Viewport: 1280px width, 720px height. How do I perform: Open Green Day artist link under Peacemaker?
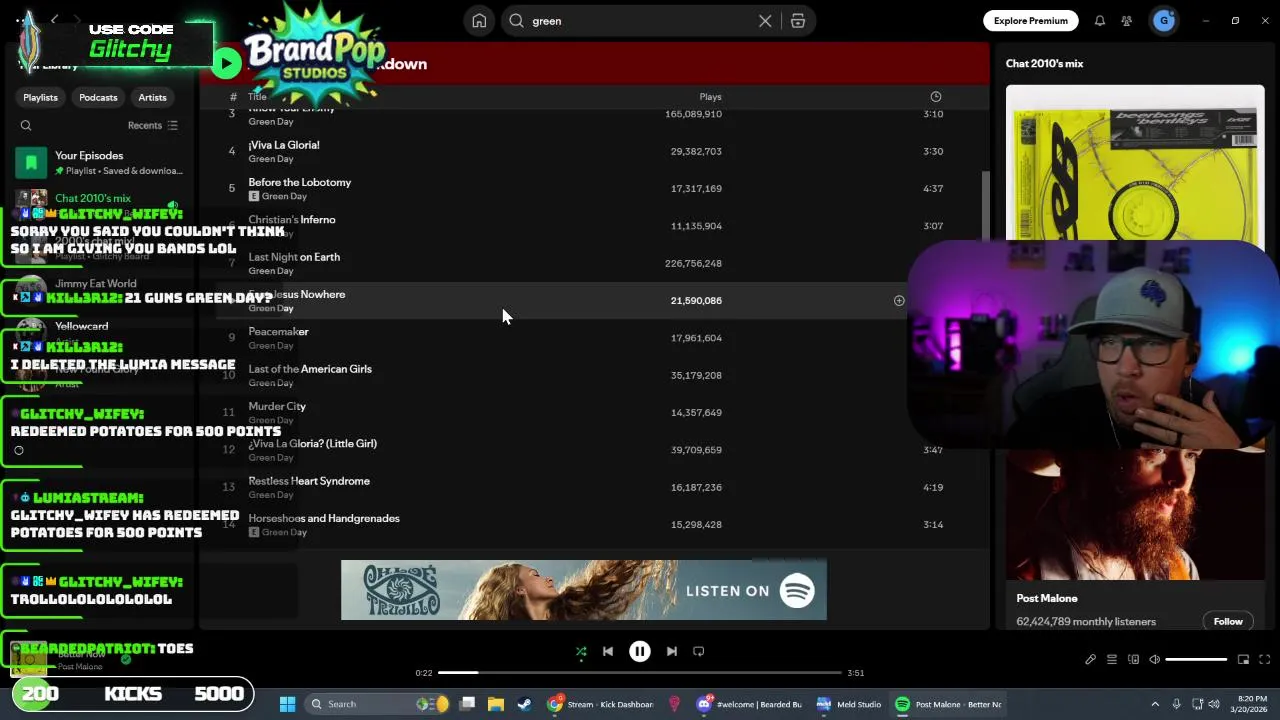tap(270, 346)
